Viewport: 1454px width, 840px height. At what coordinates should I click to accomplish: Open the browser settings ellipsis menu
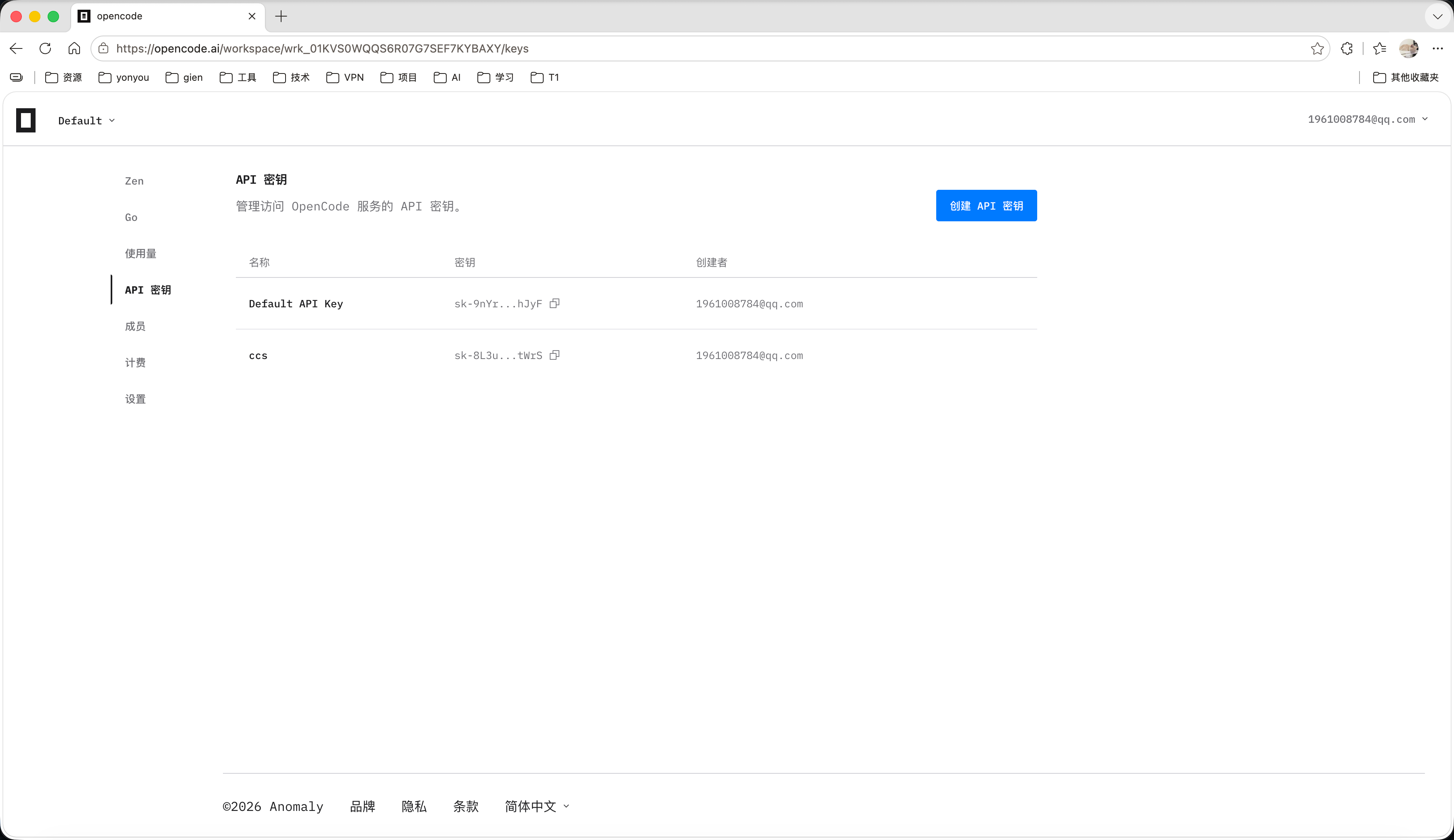1437,48
